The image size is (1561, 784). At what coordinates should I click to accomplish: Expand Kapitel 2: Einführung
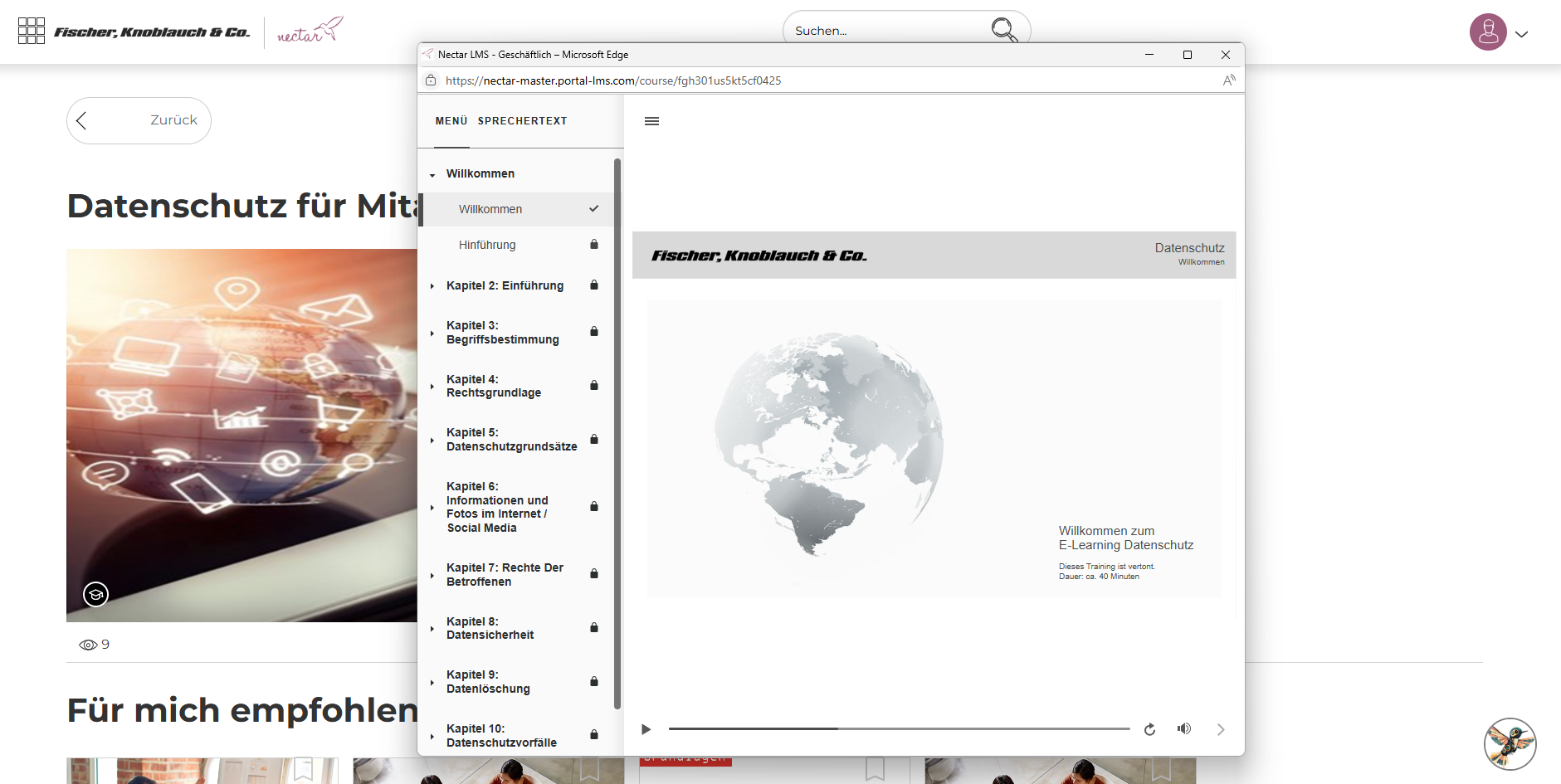[x=505, y=285]
